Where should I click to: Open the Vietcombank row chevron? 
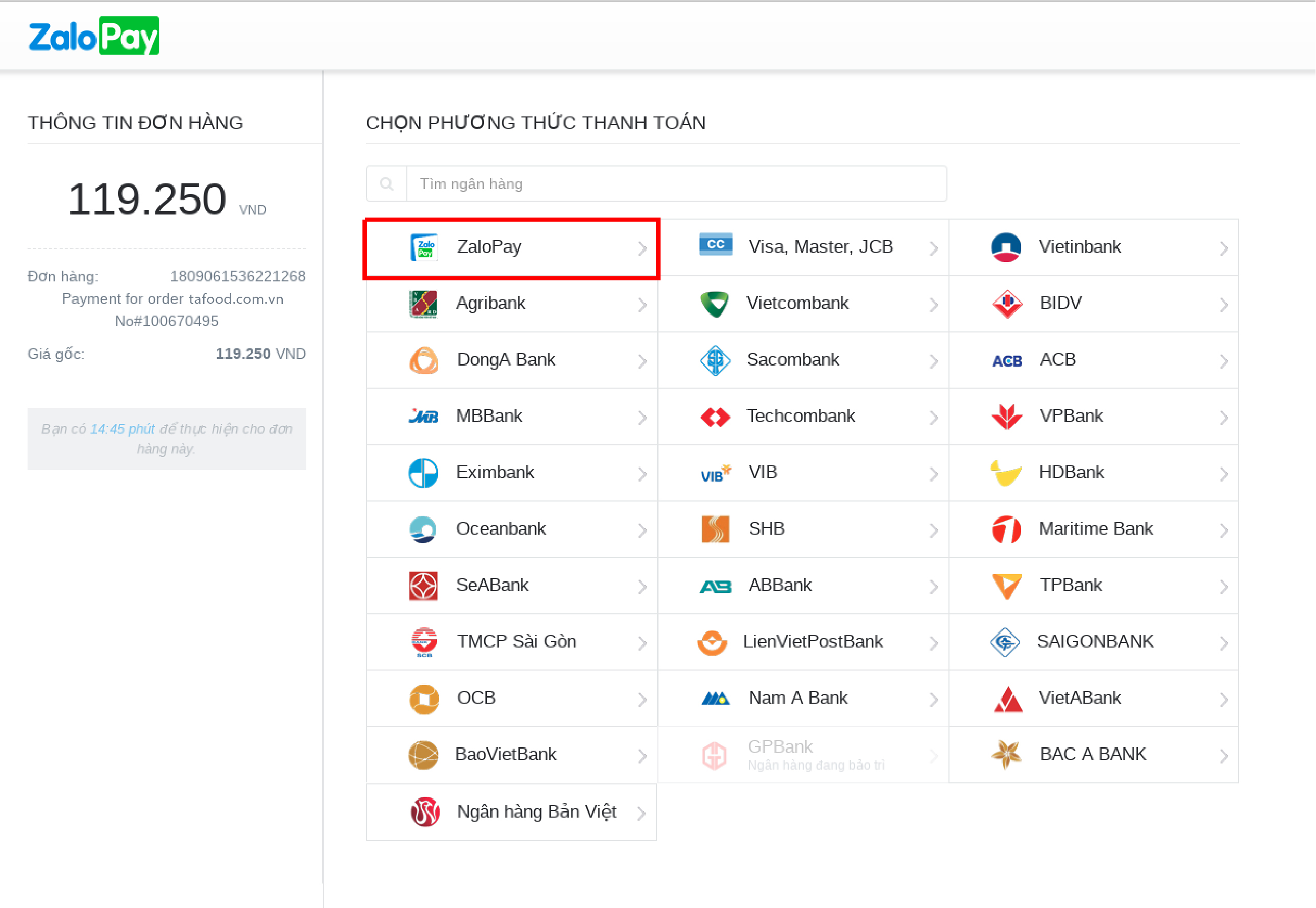(x=934, y=305)
